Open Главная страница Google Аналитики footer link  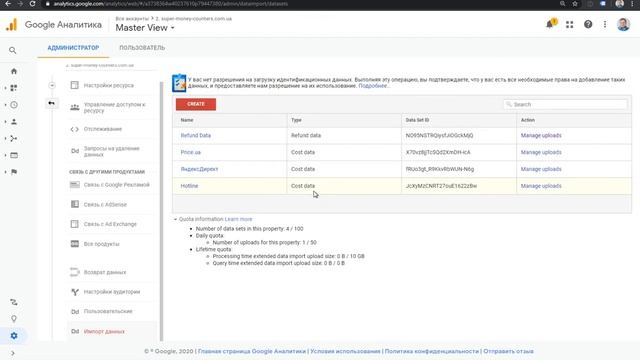click(252, 351)
